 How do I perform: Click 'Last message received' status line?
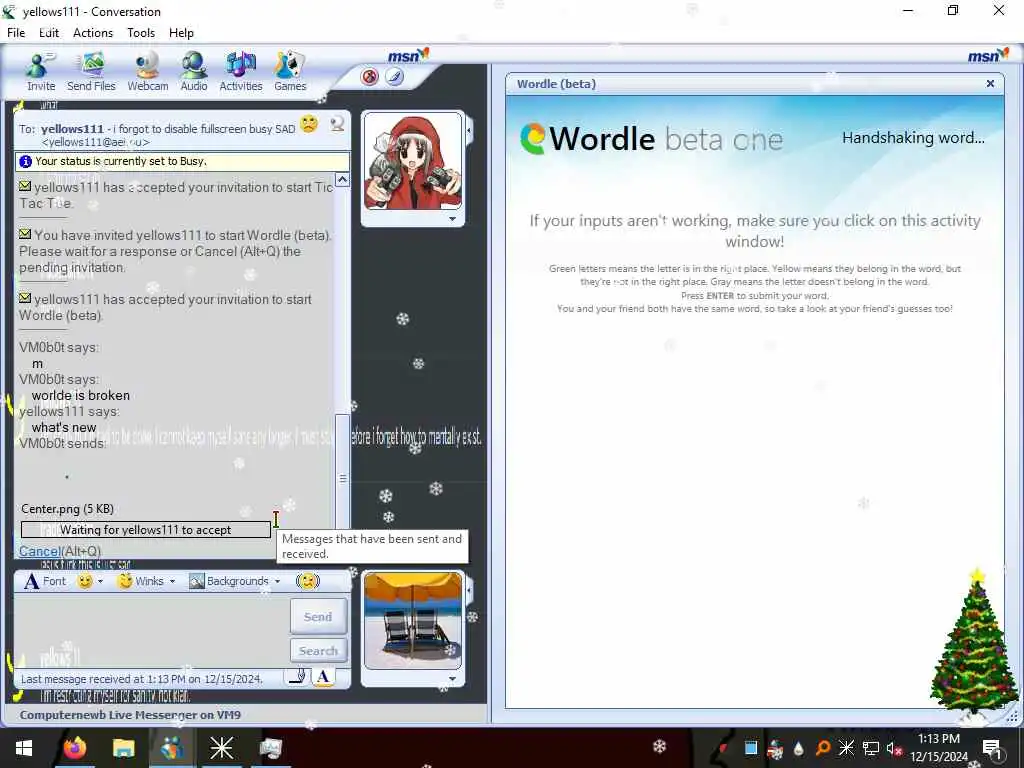pyautogui.click(x=142, y=679)
